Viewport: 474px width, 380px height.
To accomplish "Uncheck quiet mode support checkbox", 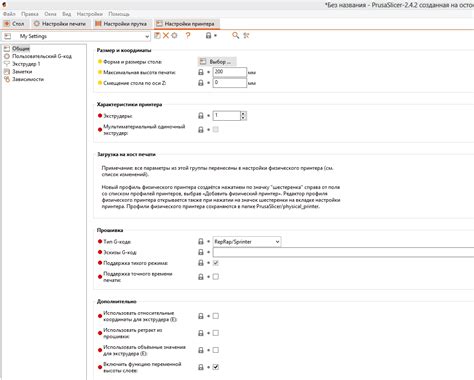I will coord(216,263).
